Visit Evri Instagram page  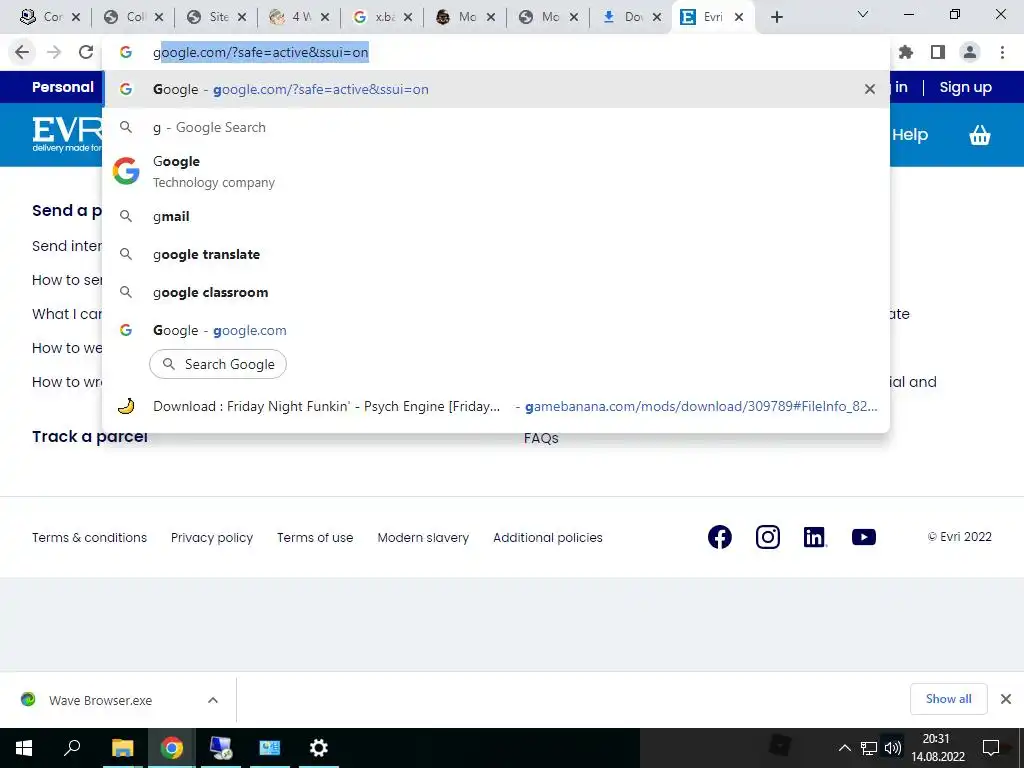[x=768, y=537]
